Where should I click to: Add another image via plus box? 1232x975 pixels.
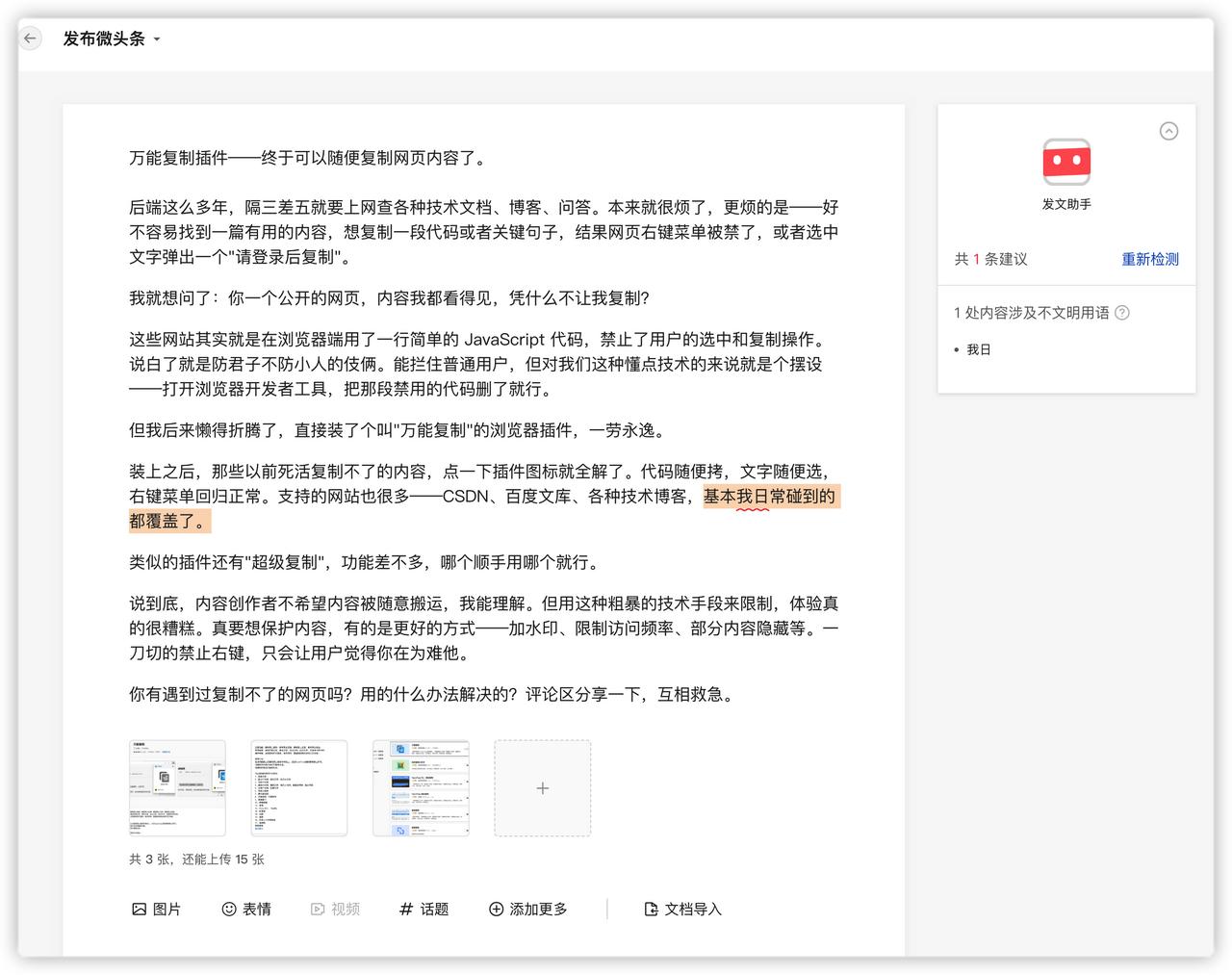tap(543, 788)
